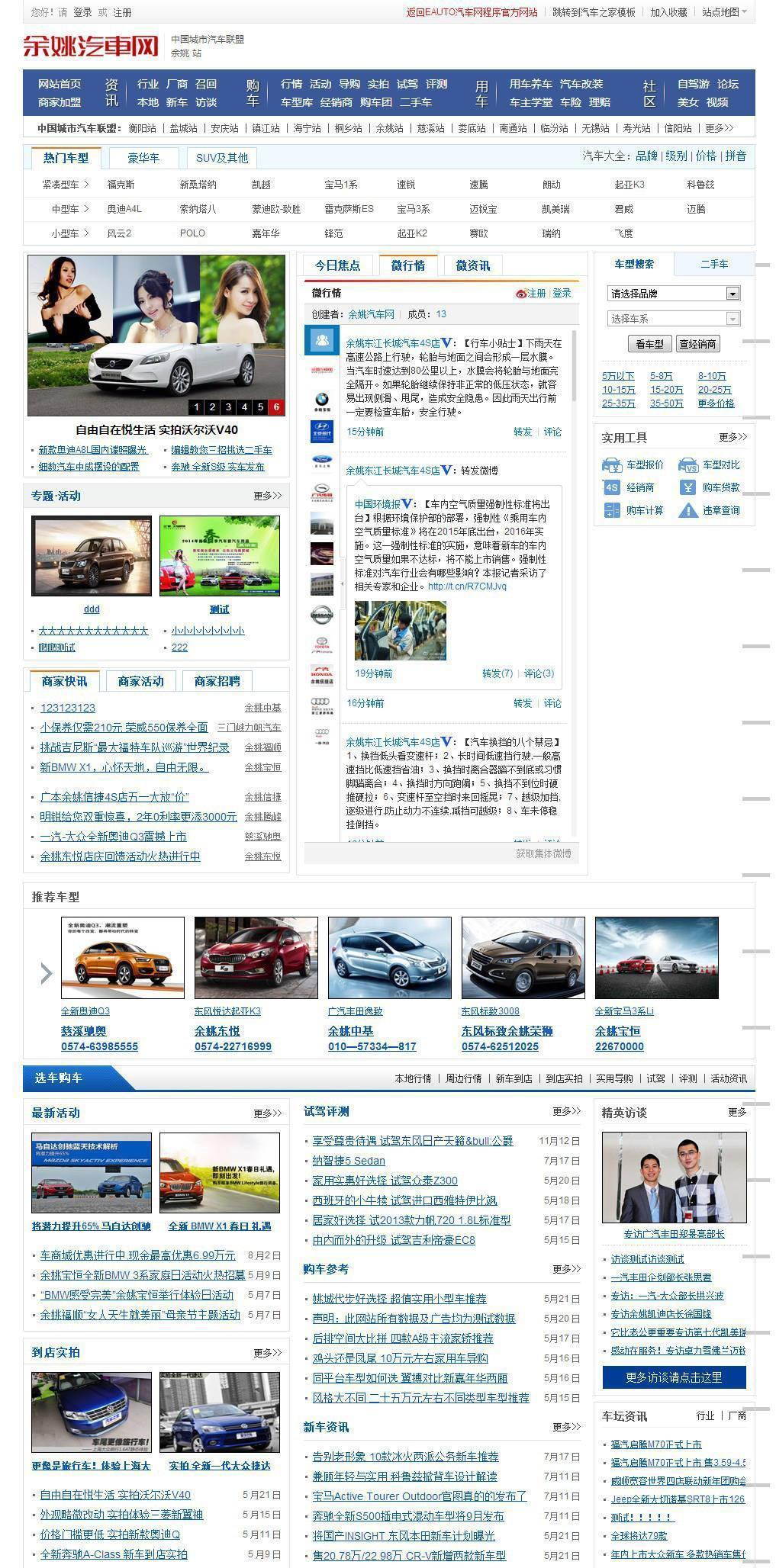Select the Honda logo avatar in the Weibo list

(321, 676)
